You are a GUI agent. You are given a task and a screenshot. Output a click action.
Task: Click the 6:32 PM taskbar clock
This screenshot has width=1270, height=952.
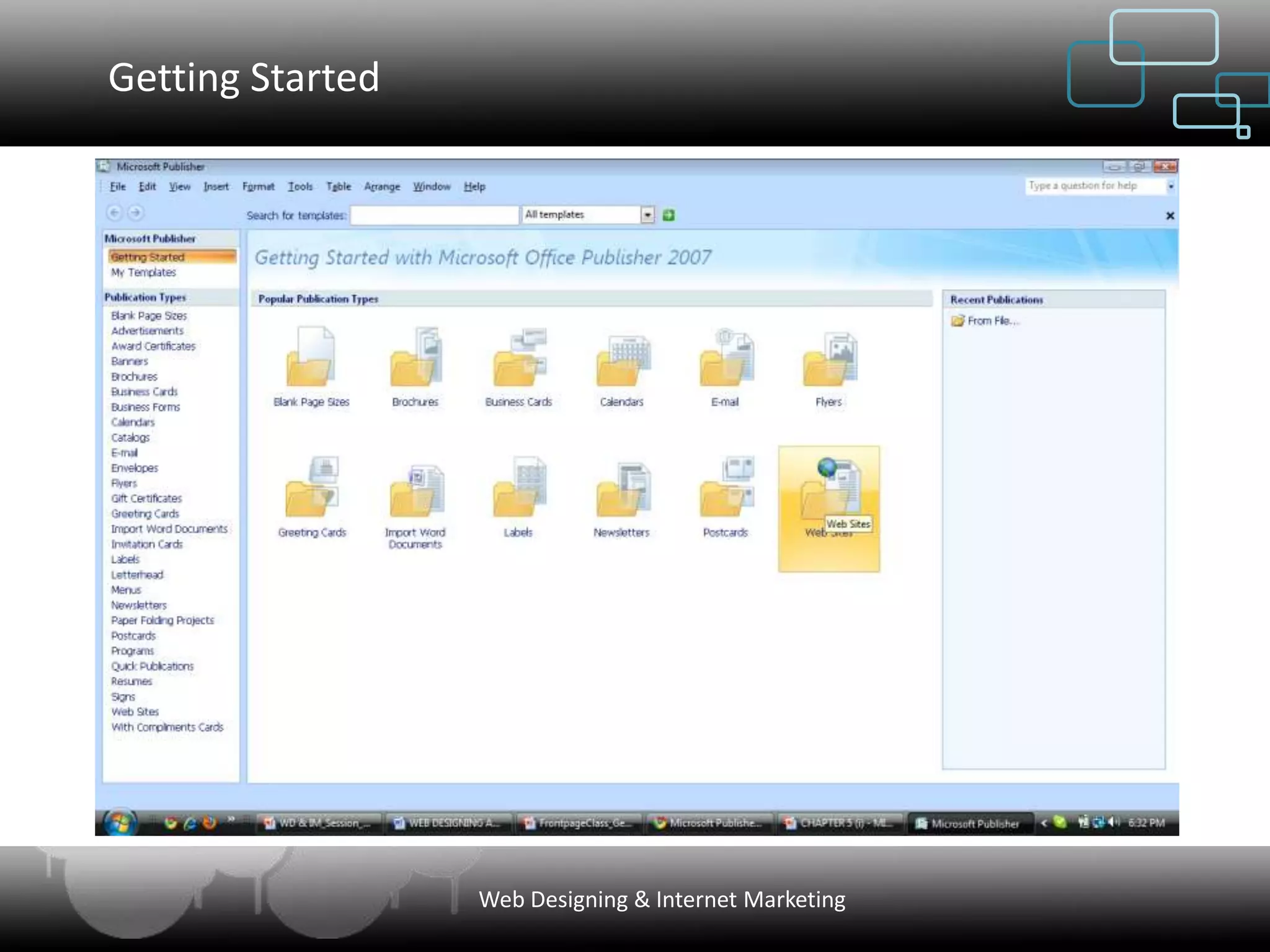click(1146, 822)
